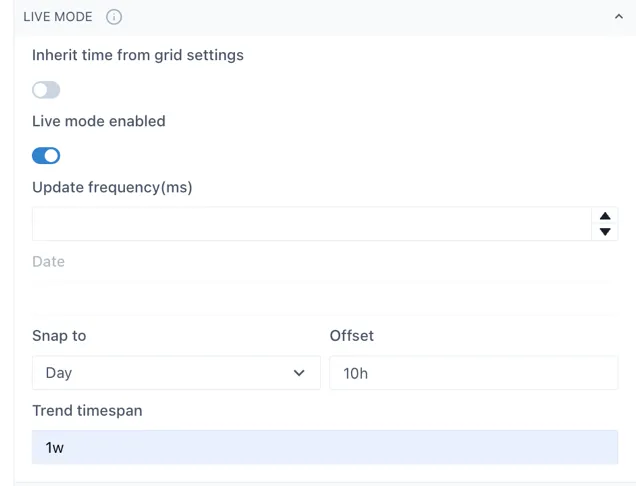Click the Live Mode info icon
The image size is (636, 486).
point(114,17)
